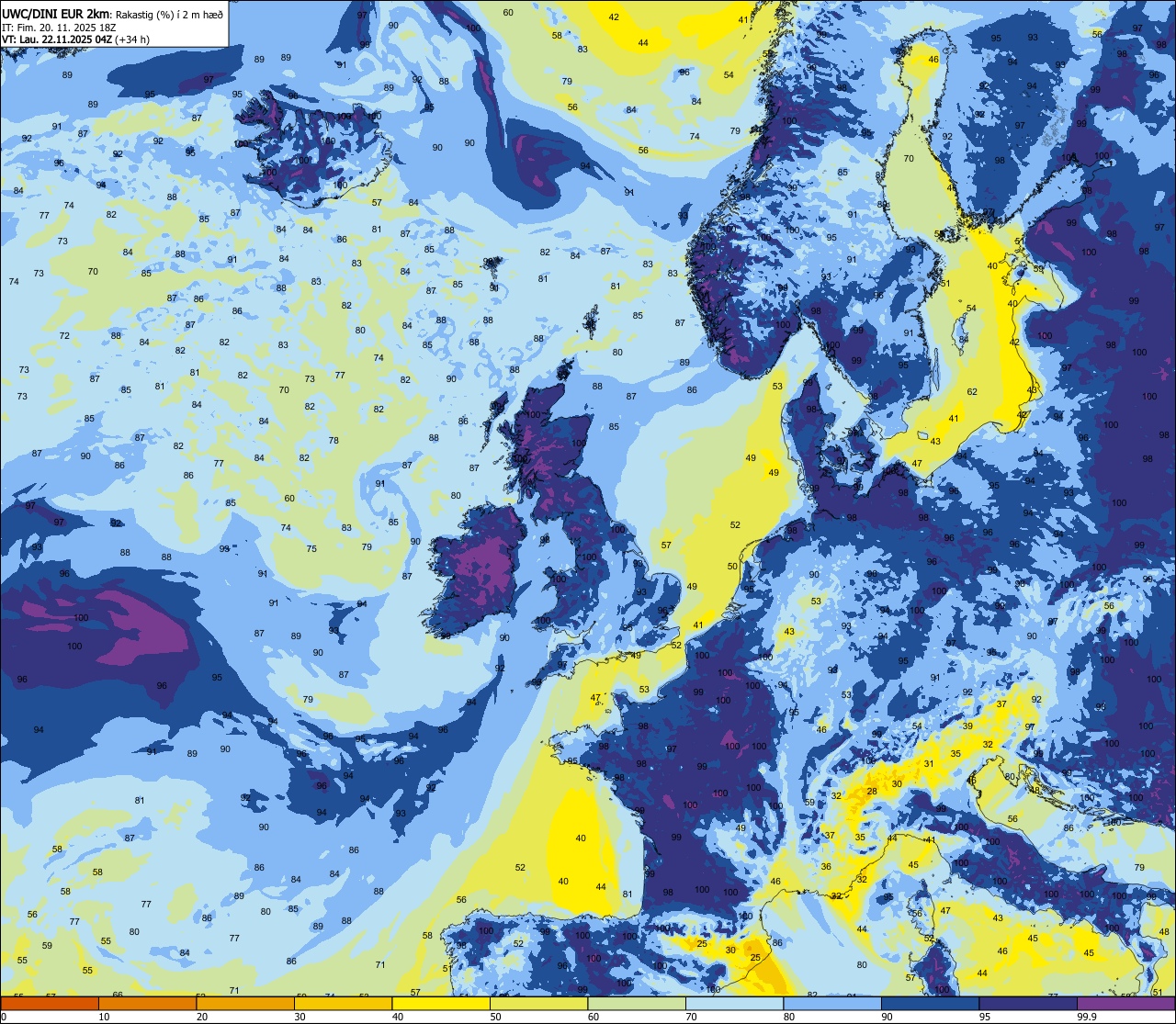Pick the navy 95–99.9 legend segment
This screenshot has height=1024, width=1176.
1028,1003
